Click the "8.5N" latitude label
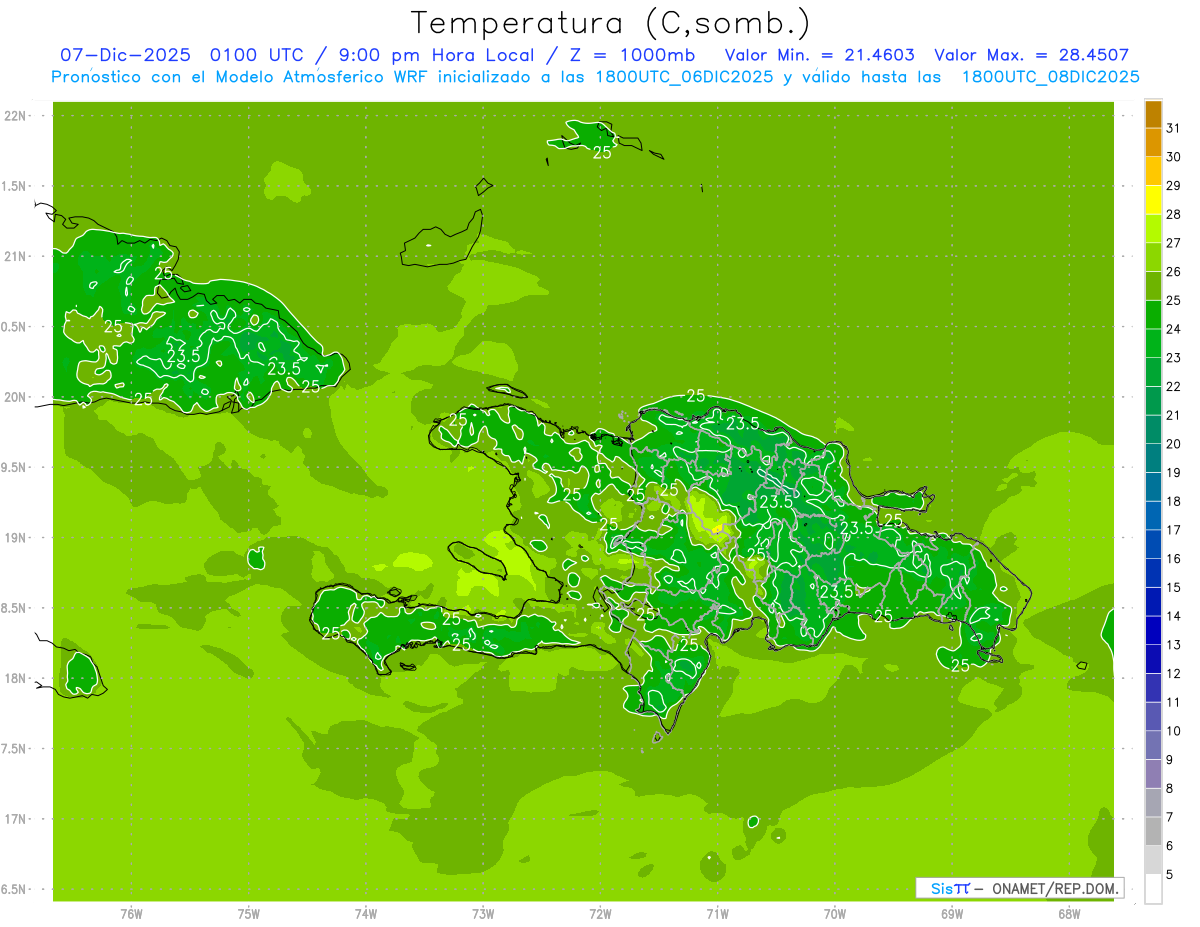 [x=14, y=608]
